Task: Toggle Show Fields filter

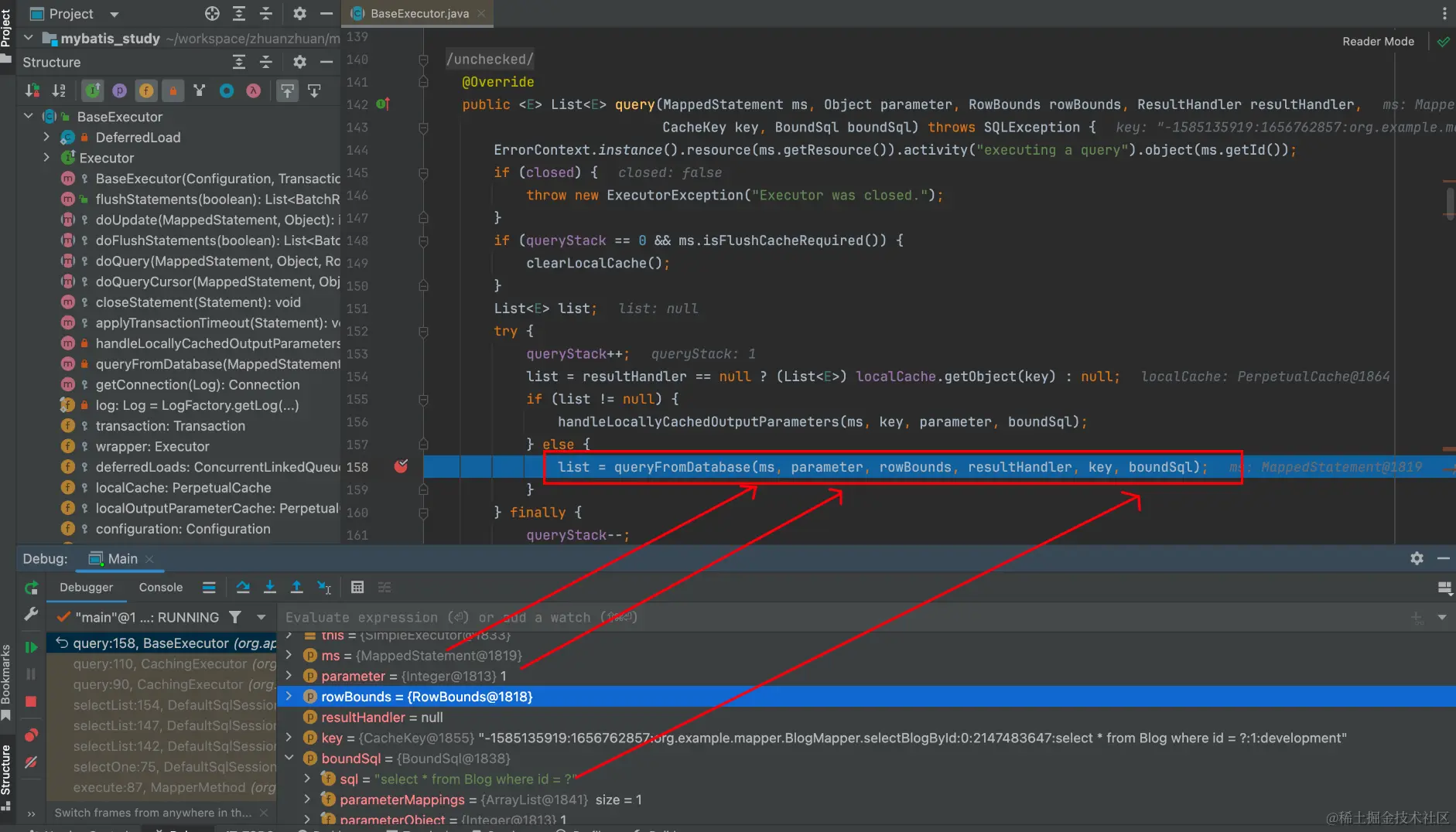Action: (x=146, y=90)
